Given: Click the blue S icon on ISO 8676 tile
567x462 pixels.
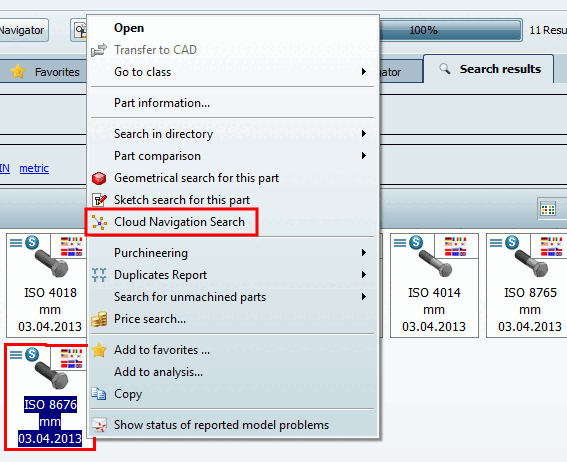Looking at the screenshot, I should click(32, 354).
